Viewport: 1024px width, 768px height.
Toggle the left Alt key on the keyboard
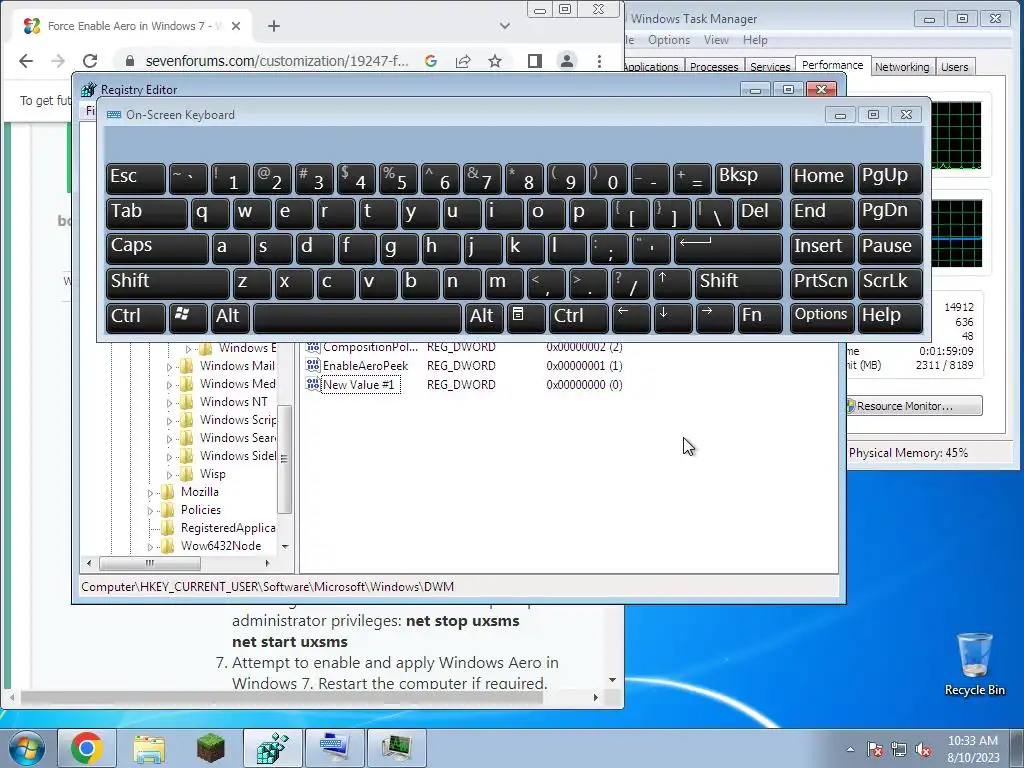coord(230,317)
